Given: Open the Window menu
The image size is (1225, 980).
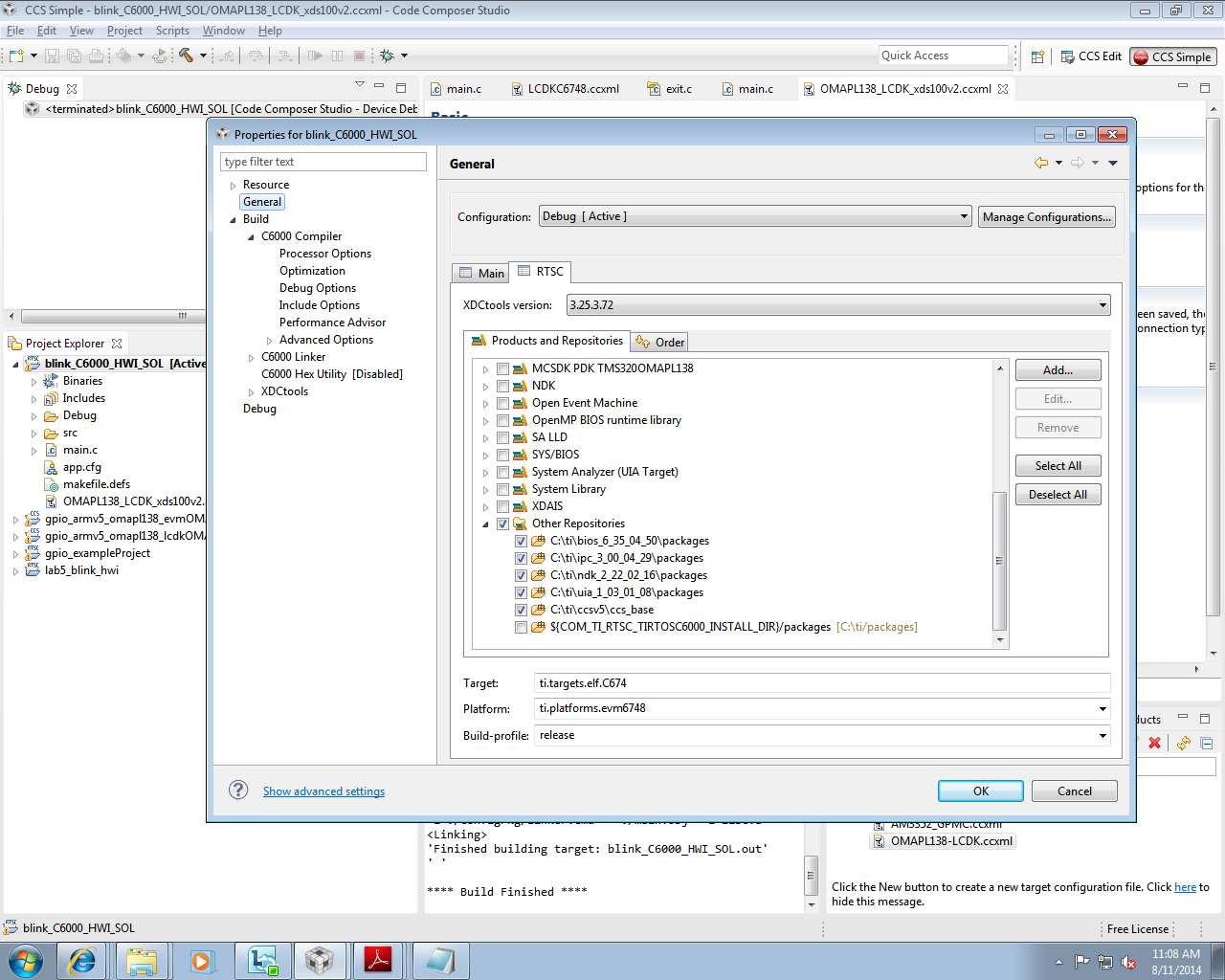Looking at the screenshot, I should [223, 31].
